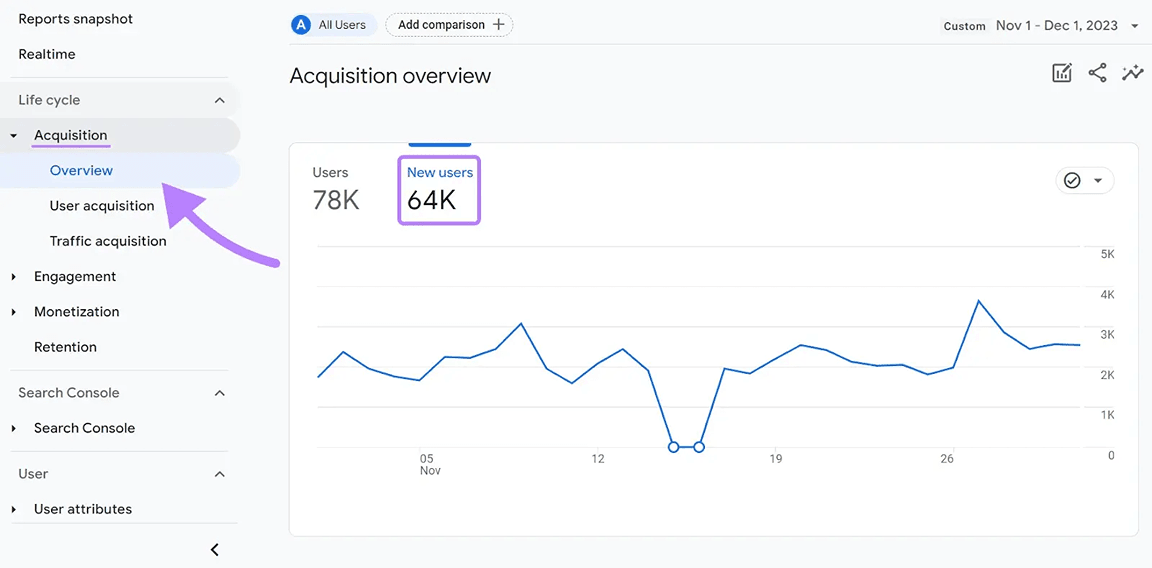This screenshot has height=568, width=1152.
Task: Open the Traffic acquisition report
Action: coord(108,241)
